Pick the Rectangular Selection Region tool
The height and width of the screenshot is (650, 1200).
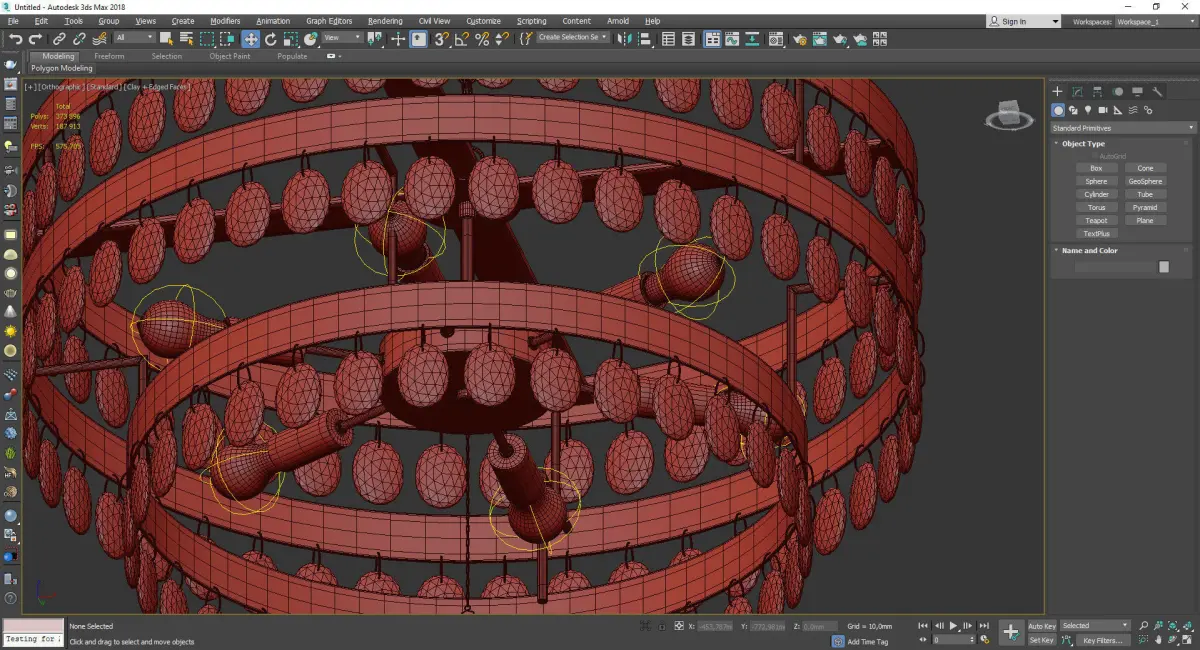207,39
